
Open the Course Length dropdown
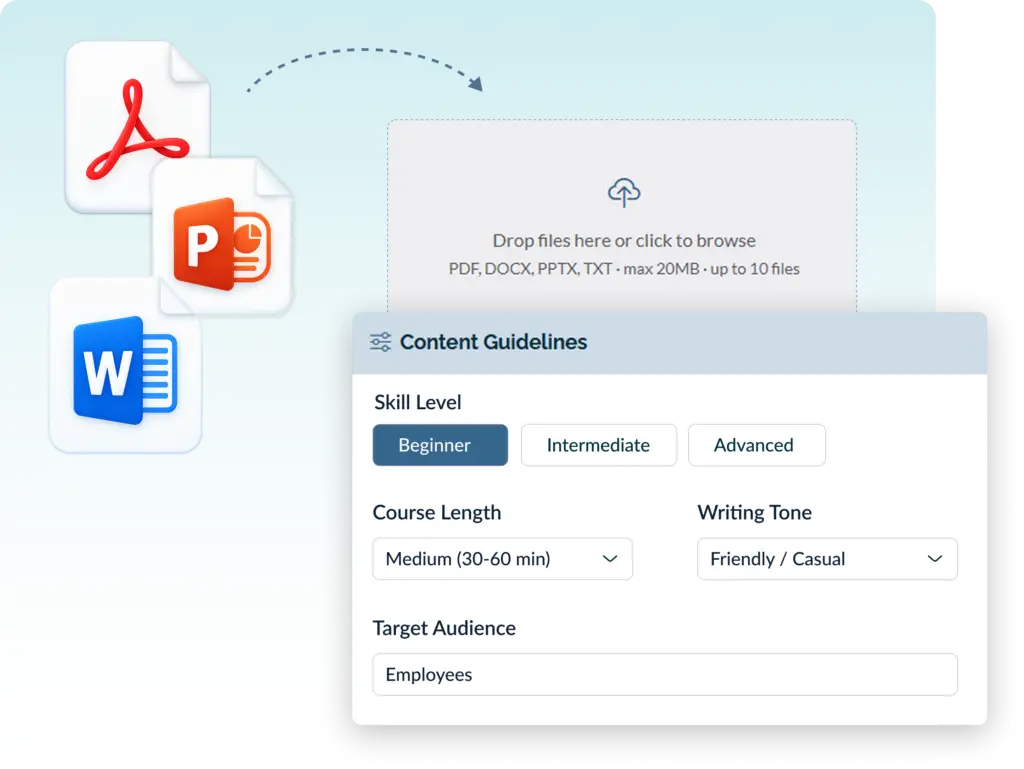coord(502,559)
